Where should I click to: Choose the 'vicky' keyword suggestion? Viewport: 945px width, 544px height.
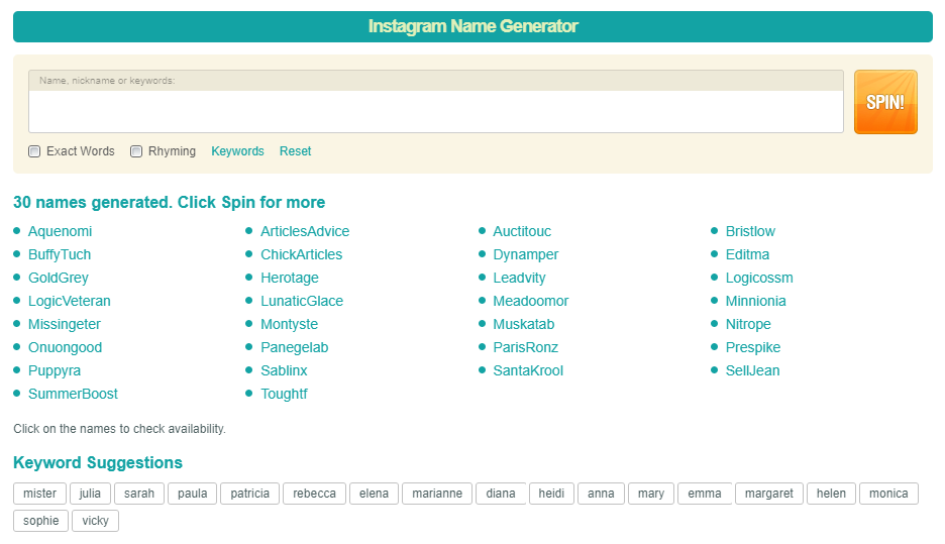pos(95,521)
